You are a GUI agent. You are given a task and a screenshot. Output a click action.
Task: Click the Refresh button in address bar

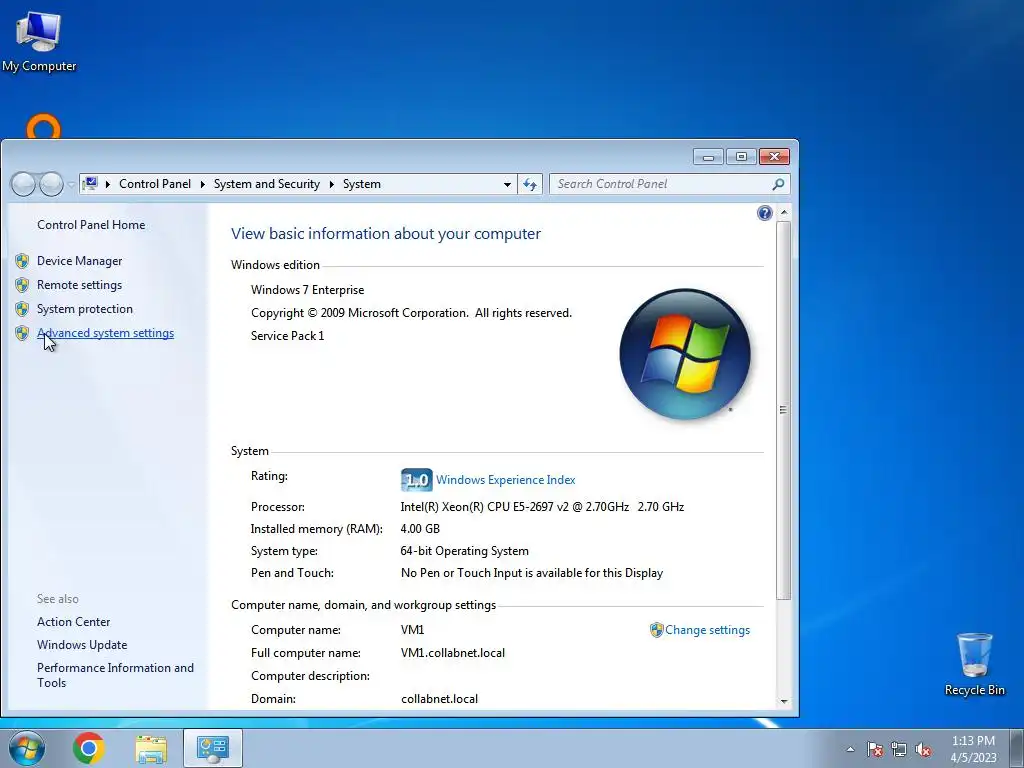[x=530, y=185]
